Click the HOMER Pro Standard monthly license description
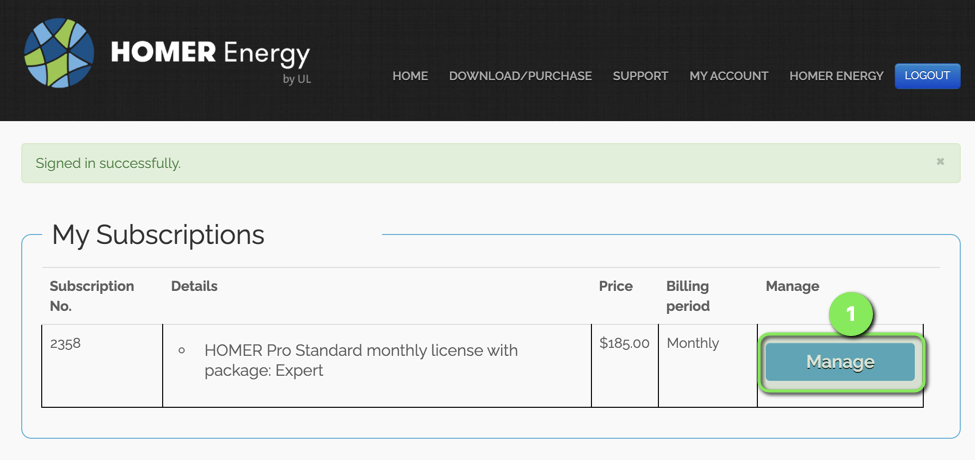Screen dimensions: 975x460 coord(361,360)
